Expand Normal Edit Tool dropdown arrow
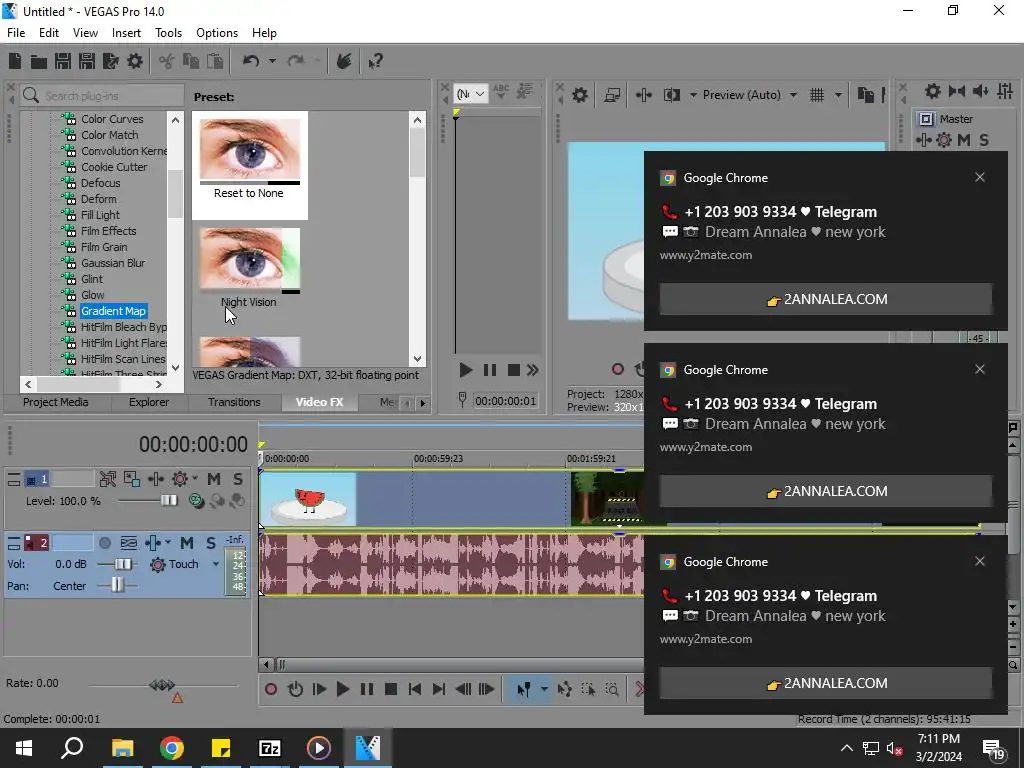Image resolution: width=1024 pixels, height=768 pixels. (x=544, y=689)
